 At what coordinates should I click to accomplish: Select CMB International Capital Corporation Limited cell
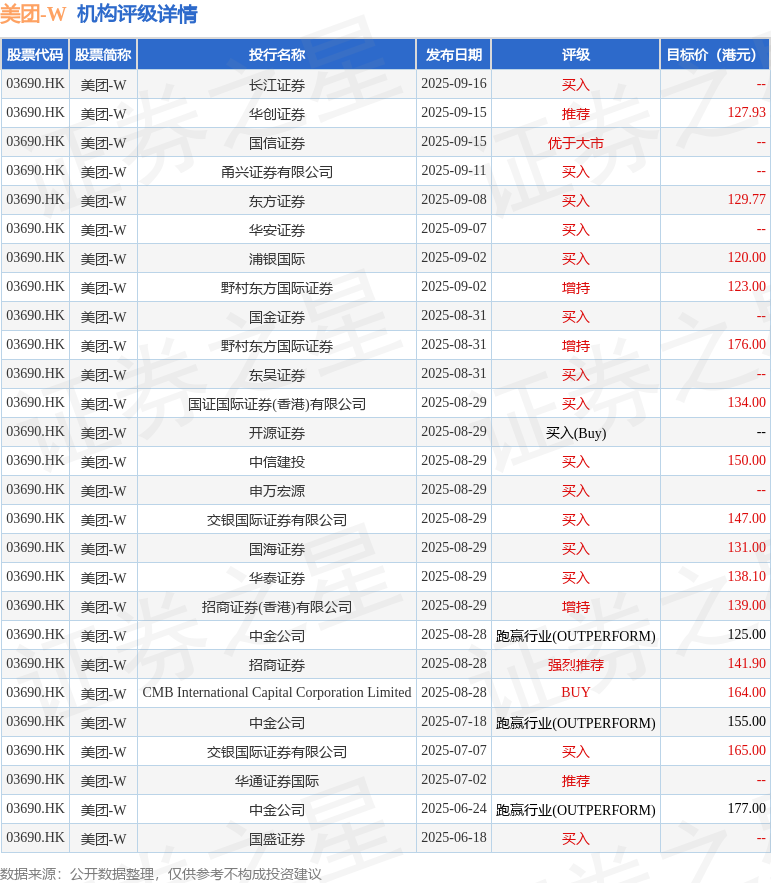click(x=277, y=693)
